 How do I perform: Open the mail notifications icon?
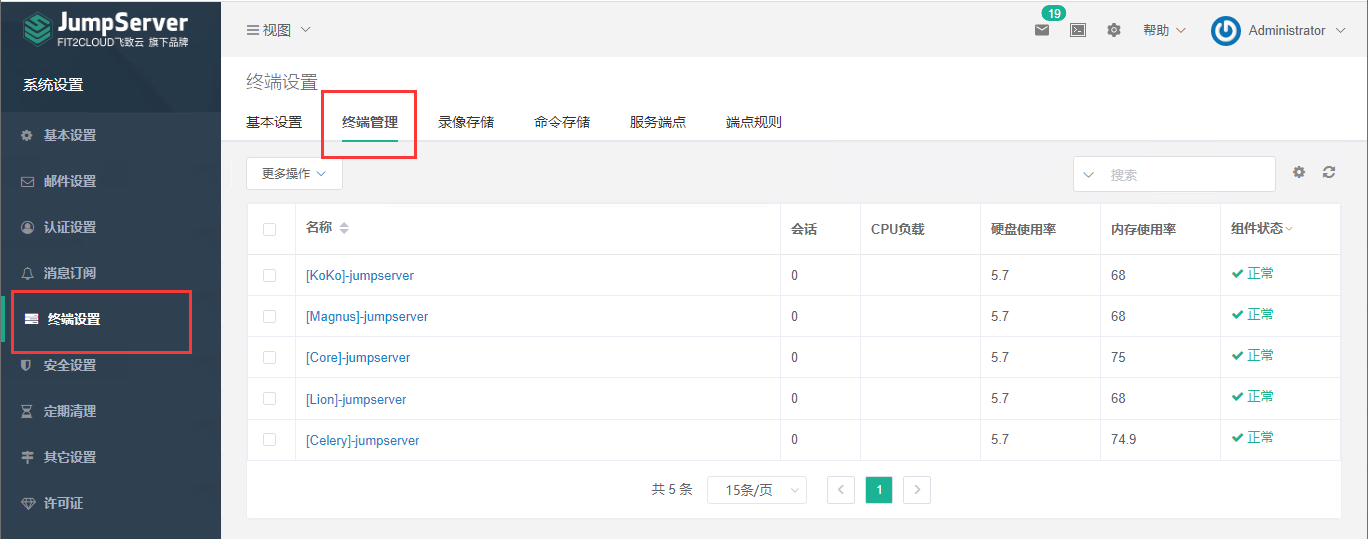tap(1042, 30)
